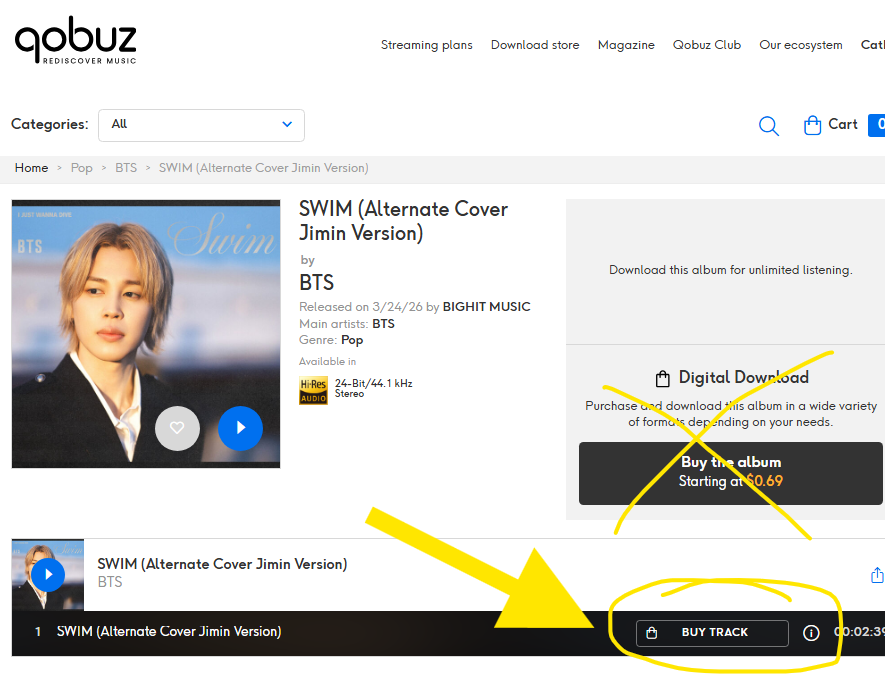Click BUY TRACK button
This screenshot has width=885, height=675.
(712, 633)
